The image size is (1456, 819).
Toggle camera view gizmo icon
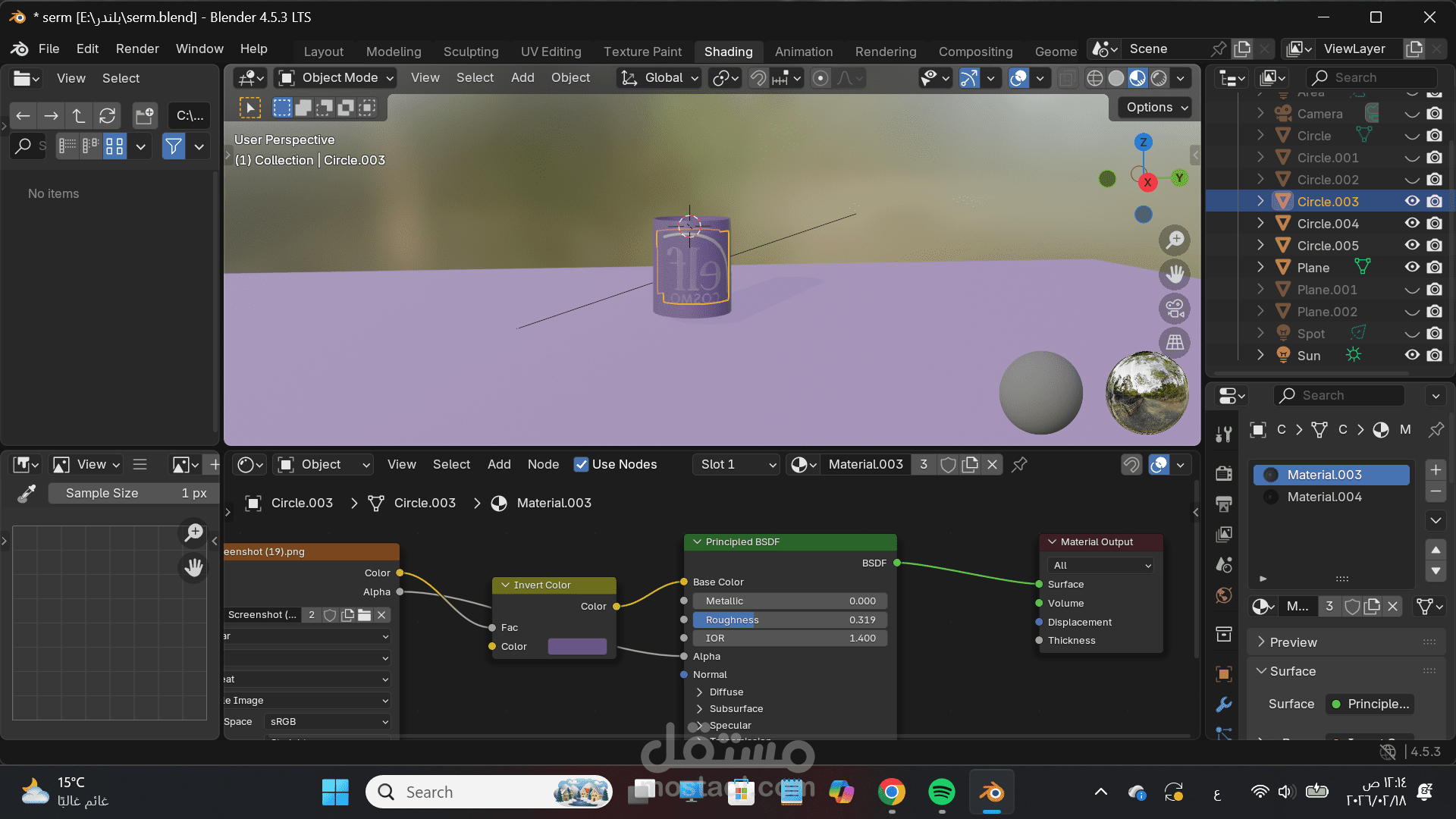pyautogui.click(x=1175, y=309)
